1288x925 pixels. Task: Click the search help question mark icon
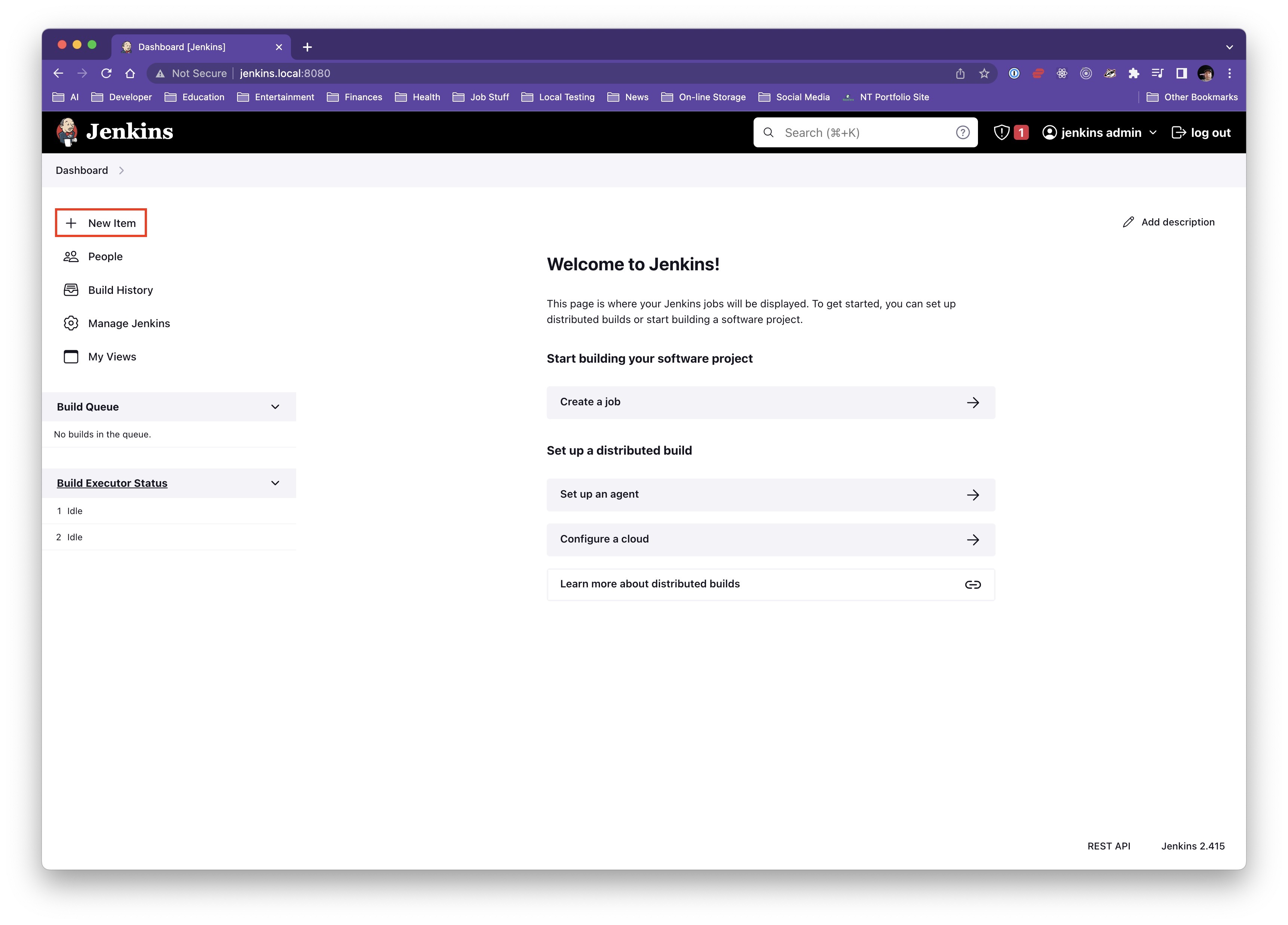[x=962, y=132]
